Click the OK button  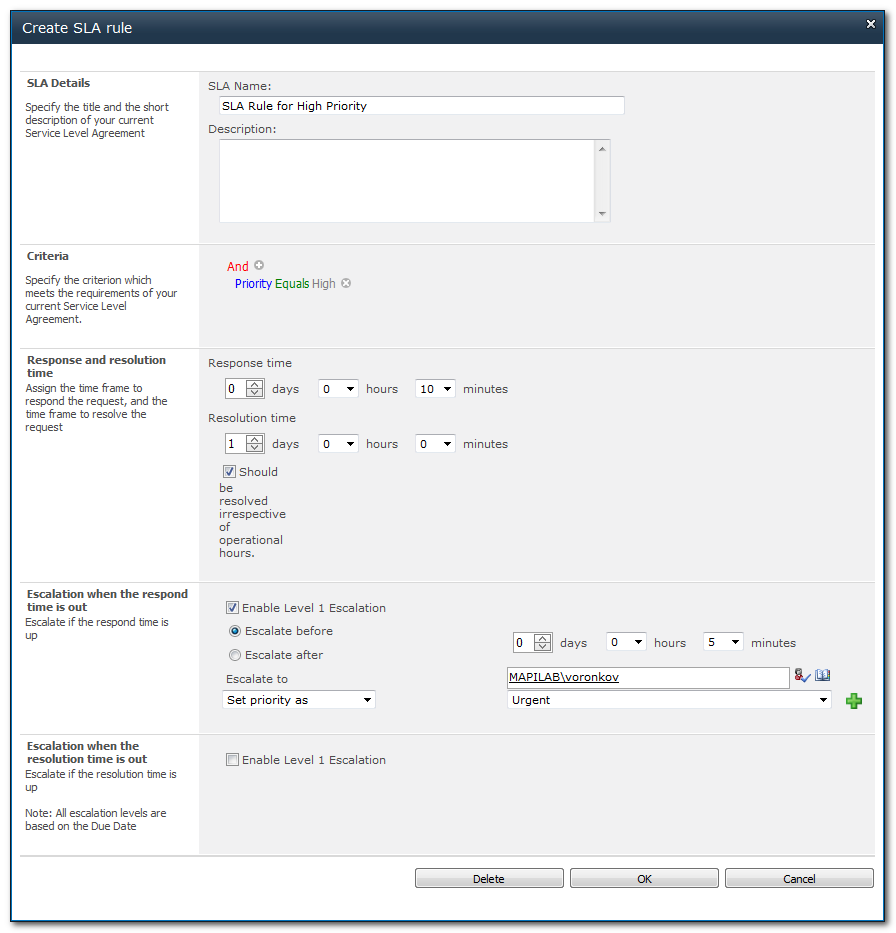click(x=644, y=879)
